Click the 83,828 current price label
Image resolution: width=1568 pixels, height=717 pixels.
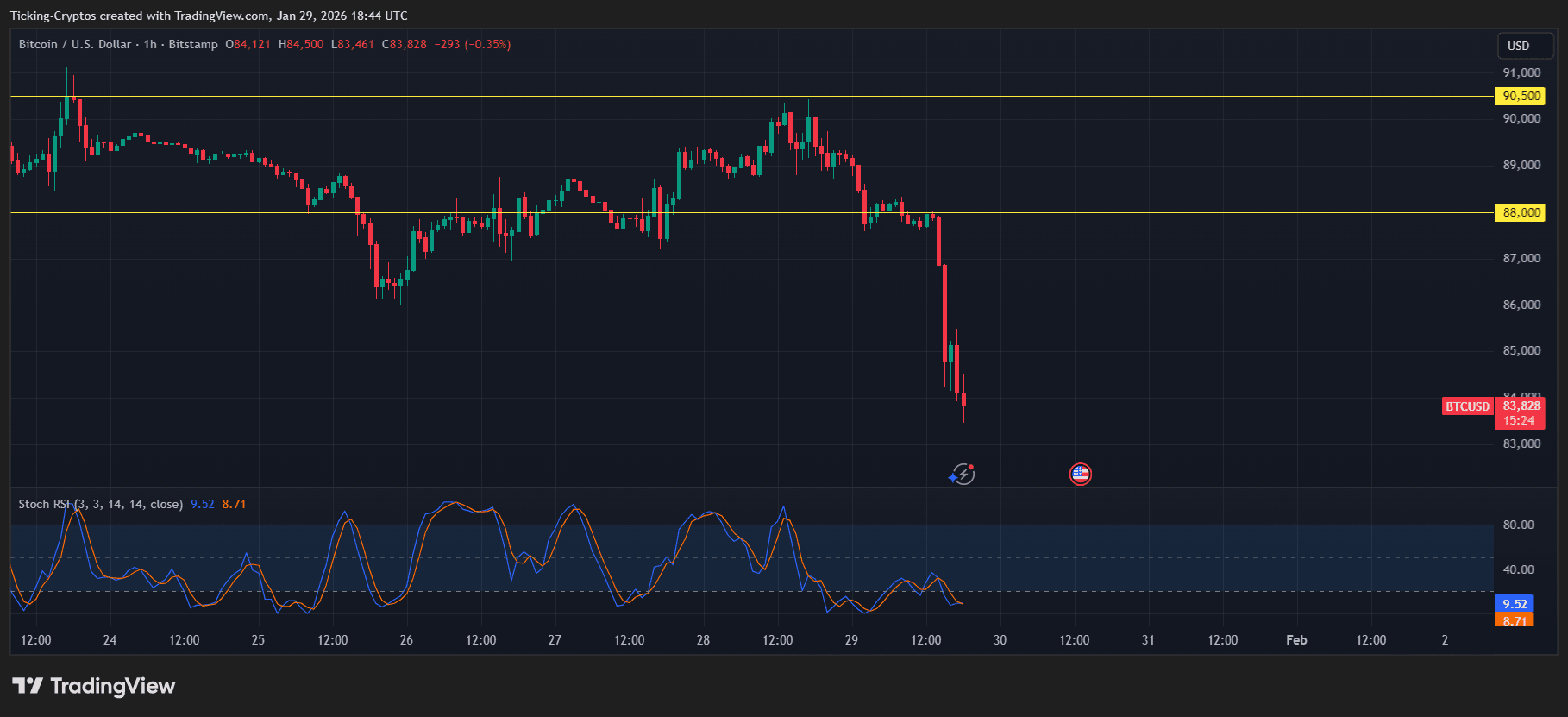(1521, 406)
